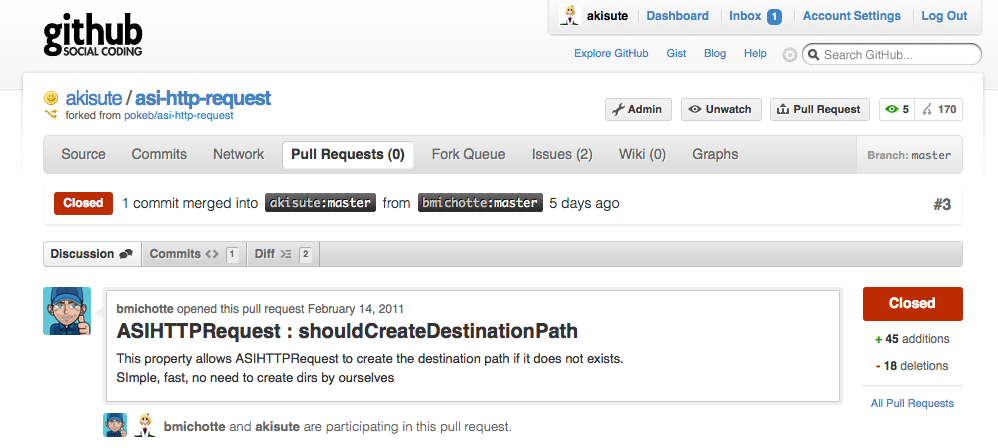Click the red Closed status button on the right
The width and height of the screenshot is (998, 448).
coord(912,303)
